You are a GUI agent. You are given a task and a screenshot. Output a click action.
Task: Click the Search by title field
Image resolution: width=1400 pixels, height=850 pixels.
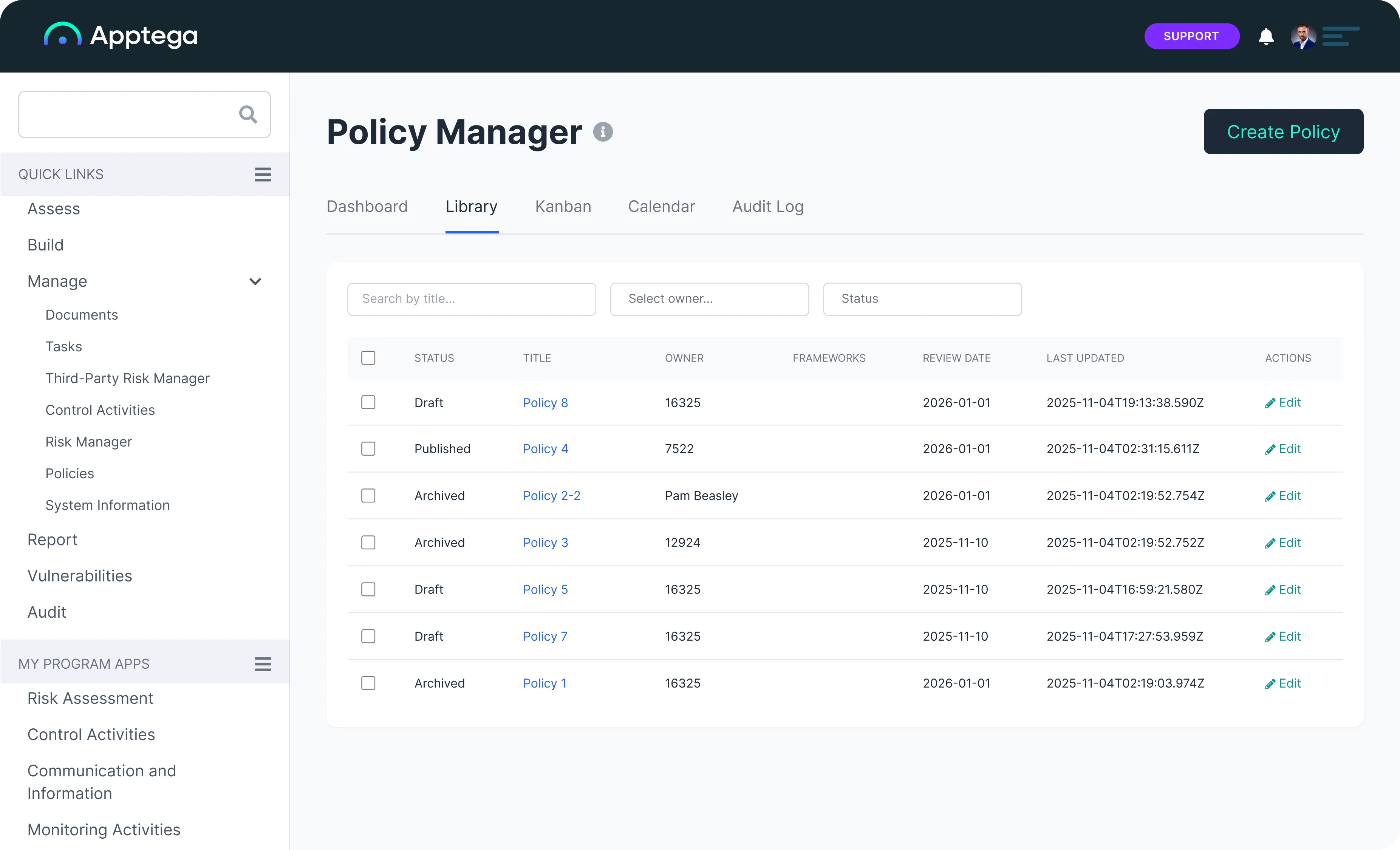click(471, 299)
